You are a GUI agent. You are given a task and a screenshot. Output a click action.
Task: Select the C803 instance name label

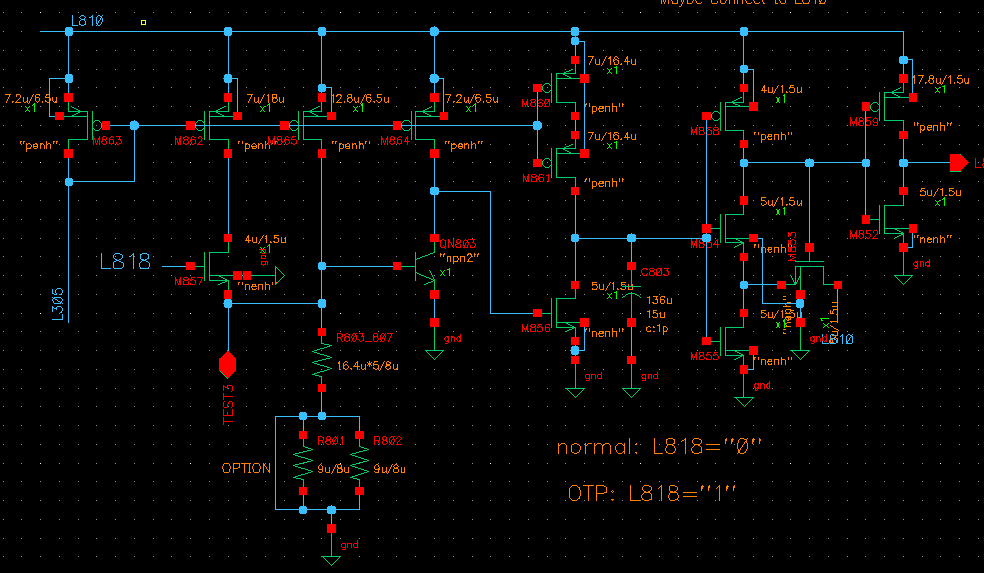point(655,272)
